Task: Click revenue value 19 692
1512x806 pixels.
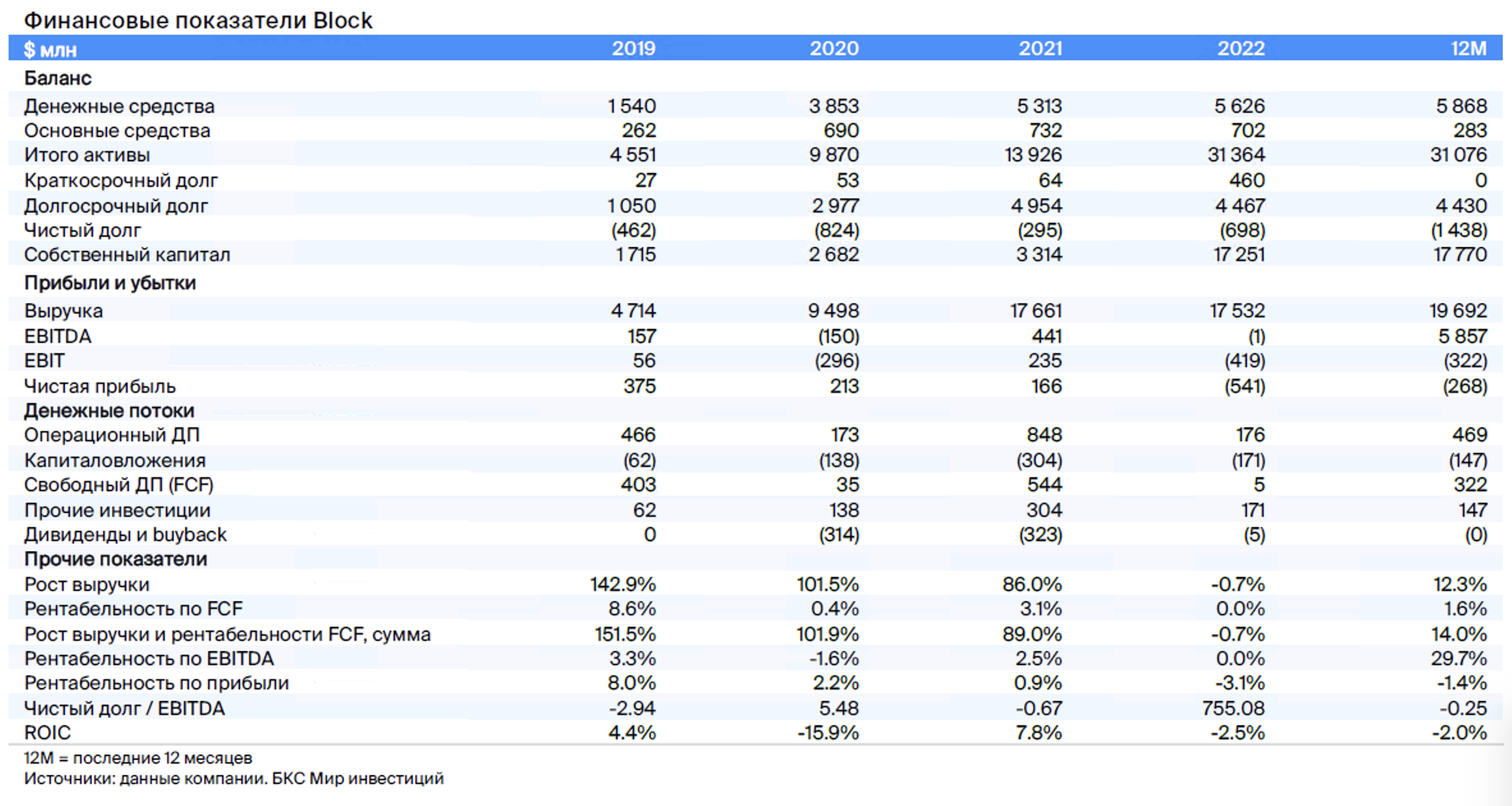Action: 1458,311
